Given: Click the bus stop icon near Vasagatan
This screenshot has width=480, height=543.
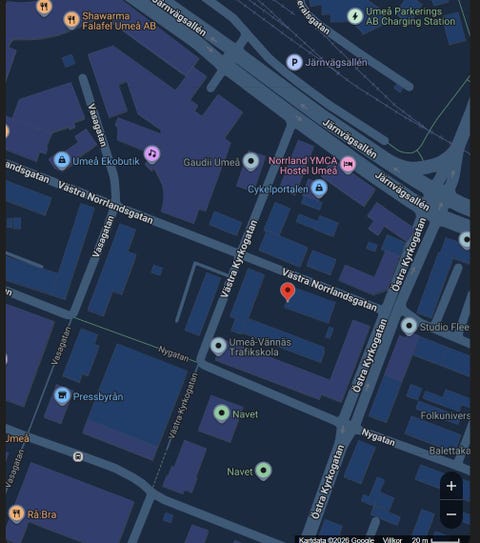Looking at the screenshot, I should tap(78, 457).
